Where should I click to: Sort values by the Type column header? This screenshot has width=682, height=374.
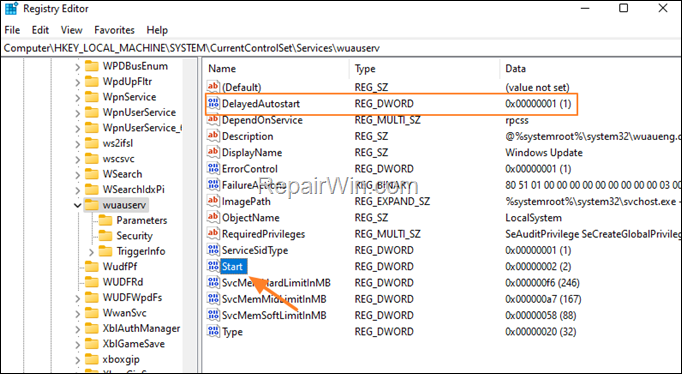click(425, 69)
